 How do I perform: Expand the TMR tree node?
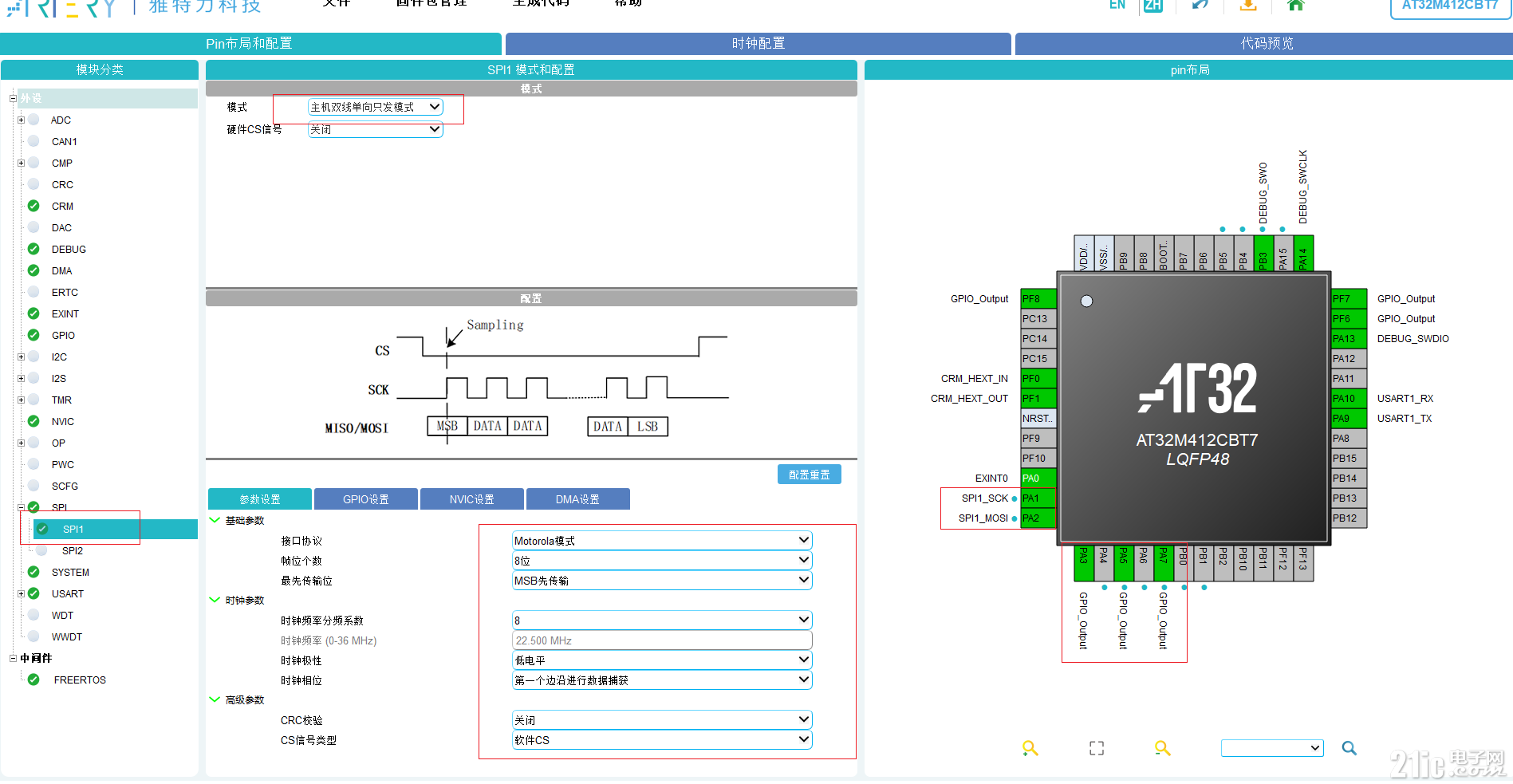21,400
